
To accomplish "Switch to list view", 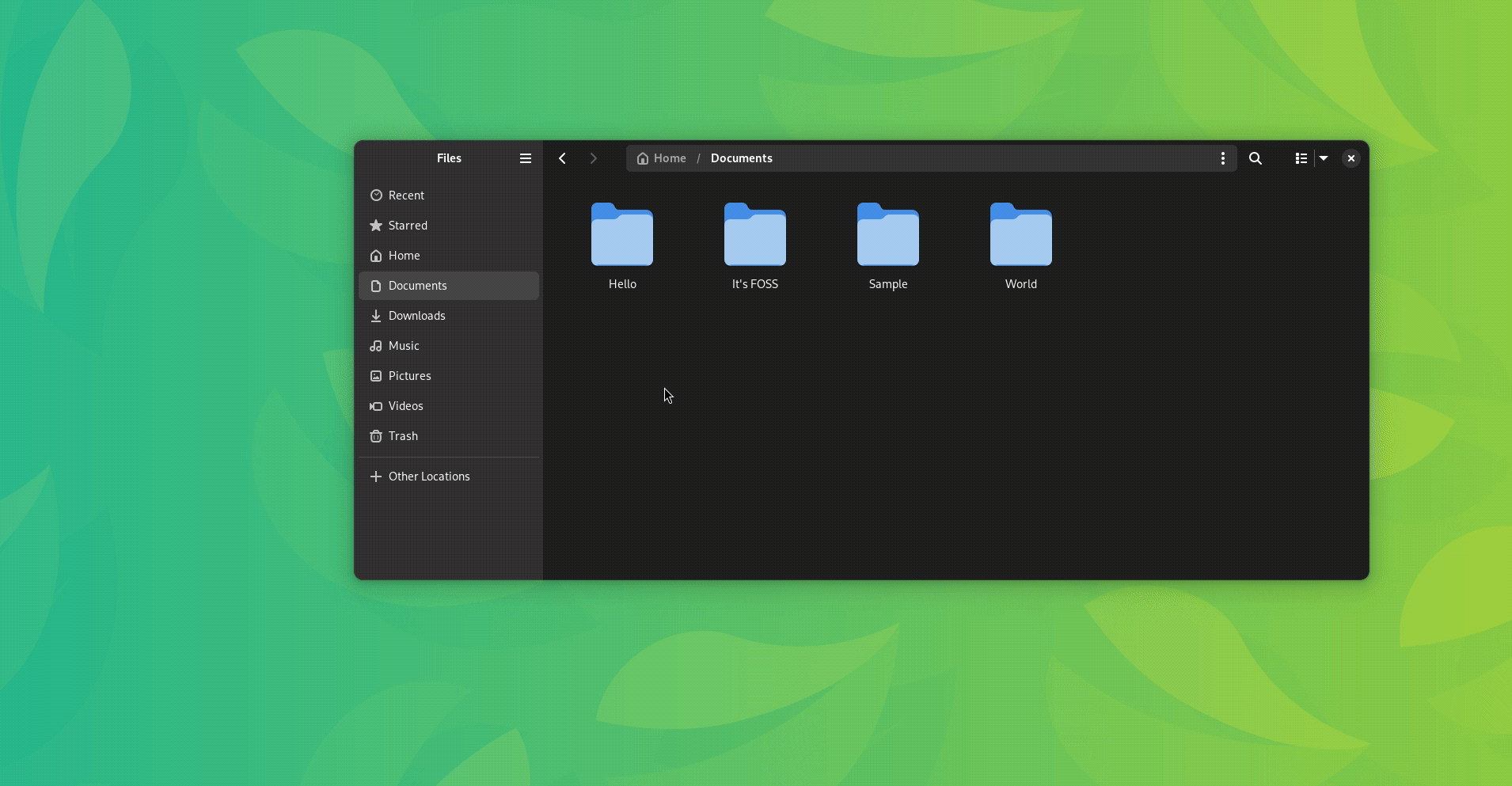I will (1301, 158).
